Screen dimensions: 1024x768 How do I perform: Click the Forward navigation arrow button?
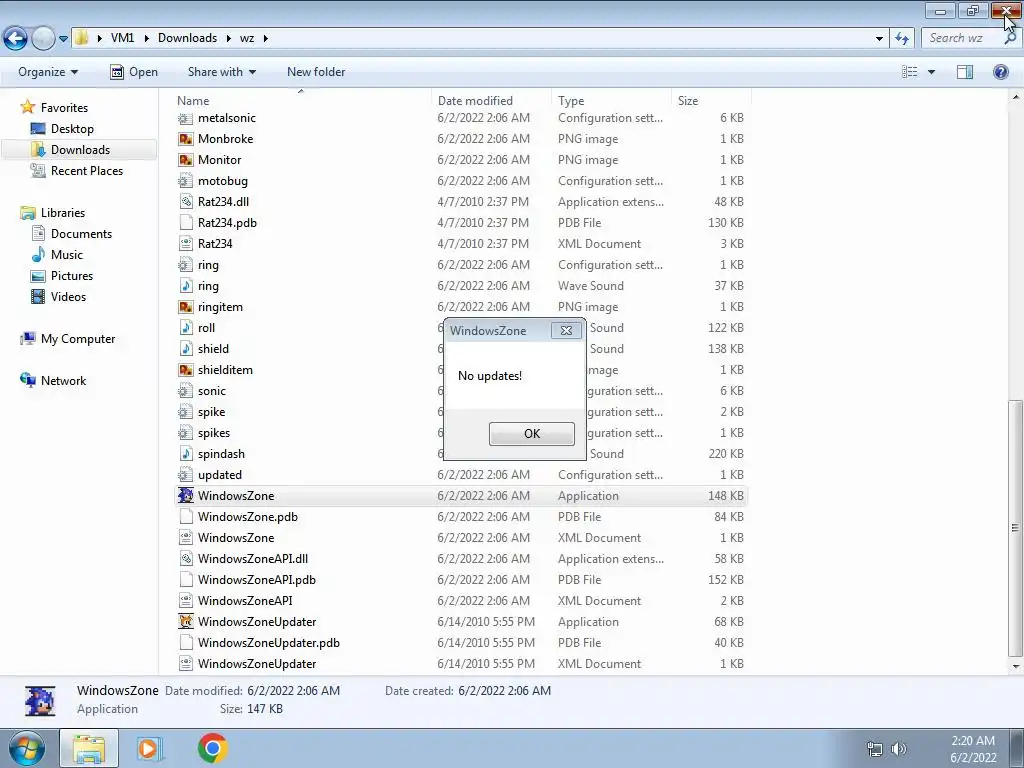coord(43,39)
